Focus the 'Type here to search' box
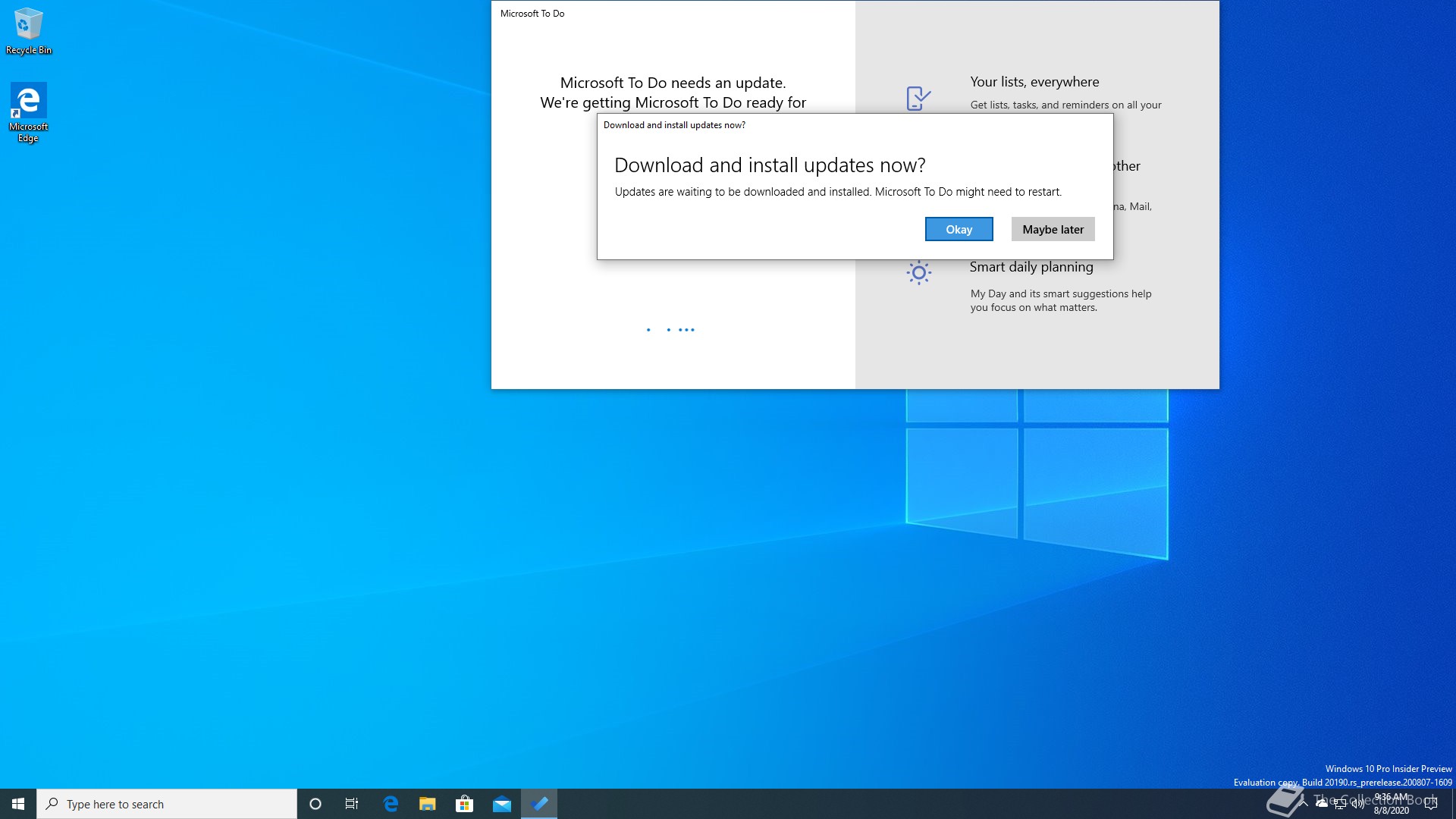Screen dimensions: 1456x819 [167, 804]
